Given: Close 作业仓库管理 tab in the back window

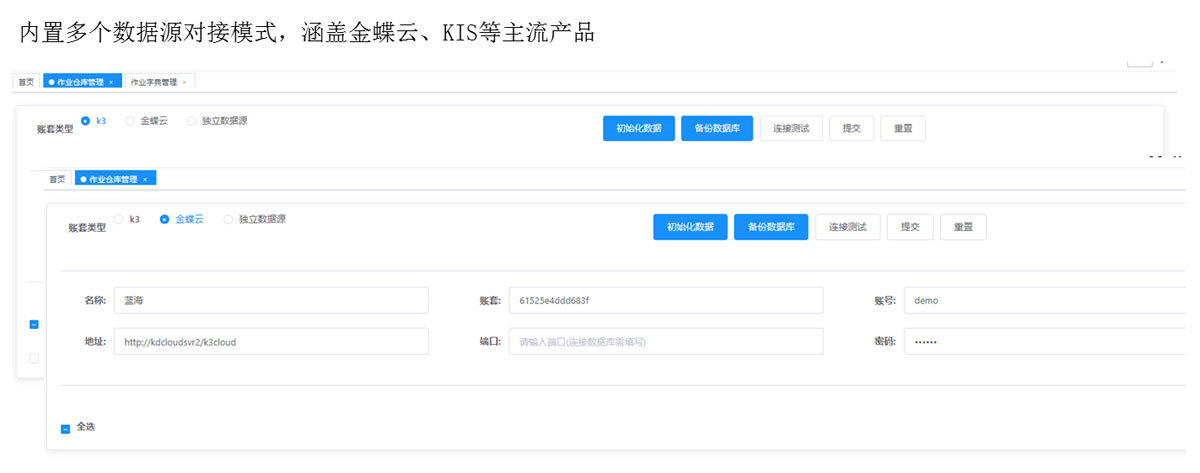Looking at the screenshot, I should click(x=111, y=82).
